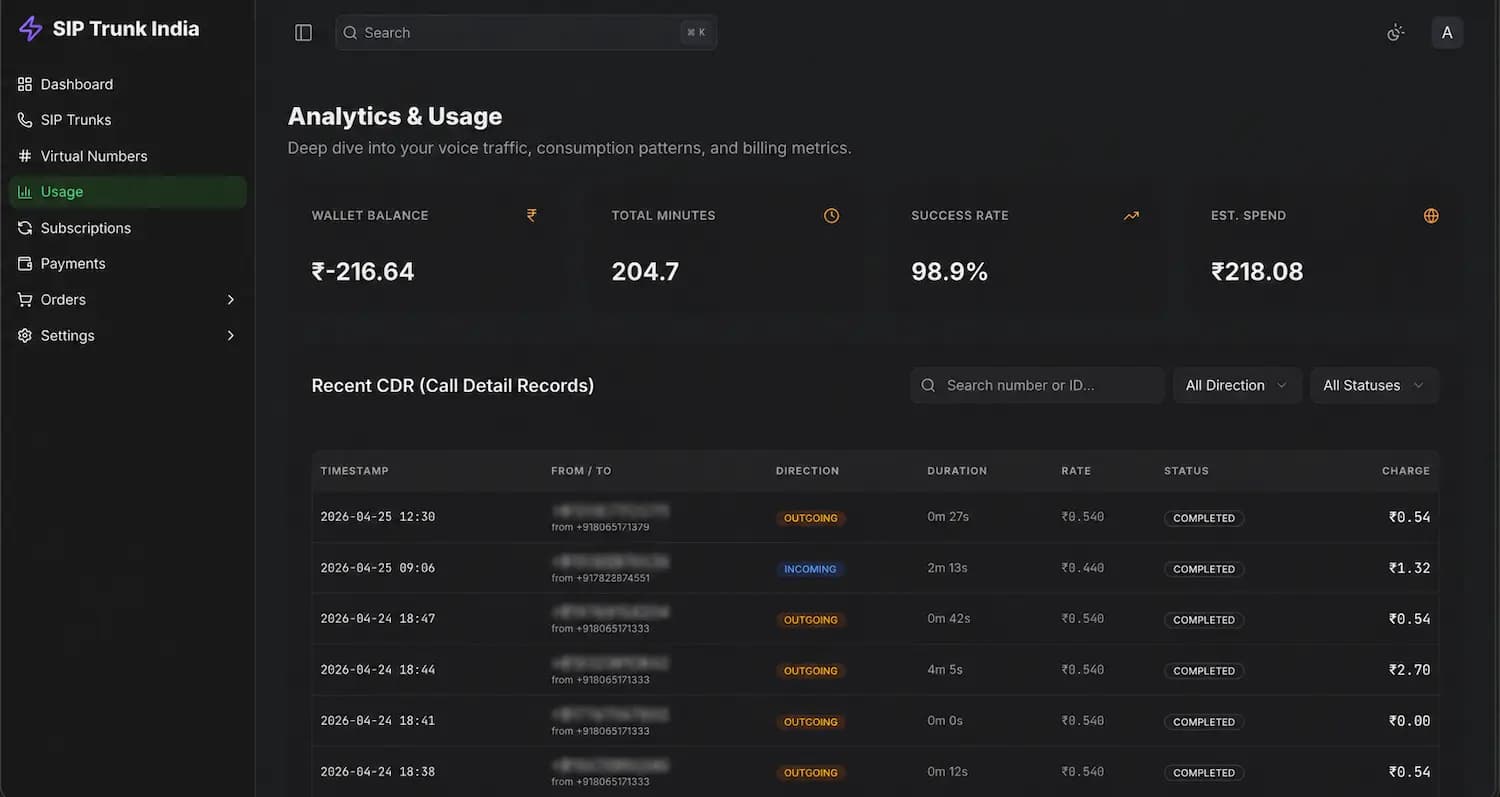Click the Analytics & Usage heading
The image size is (1500, 797).
pos(395,117)
